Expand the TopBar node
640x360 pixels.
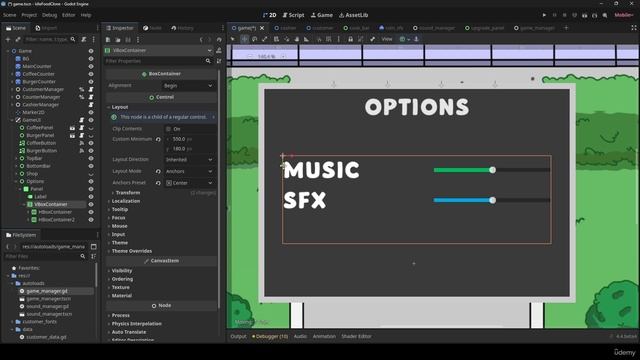[x=16, y=158]
